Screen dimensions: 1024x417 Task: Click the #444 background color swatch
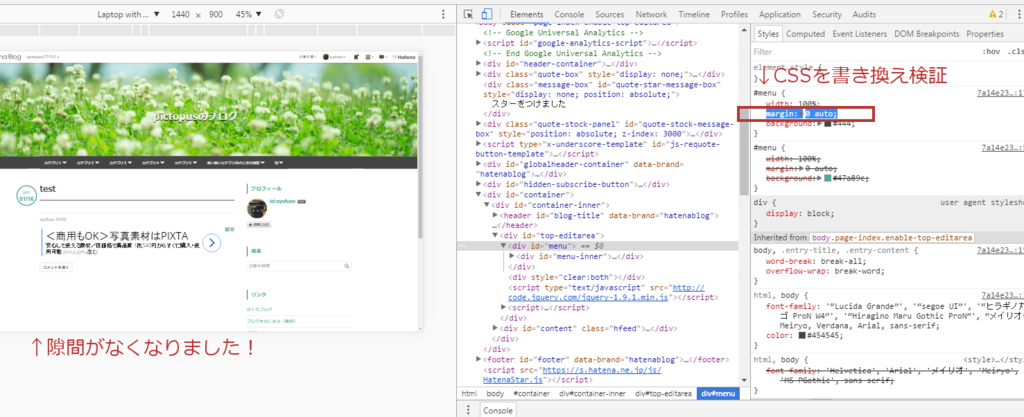[x=827, y=123]
